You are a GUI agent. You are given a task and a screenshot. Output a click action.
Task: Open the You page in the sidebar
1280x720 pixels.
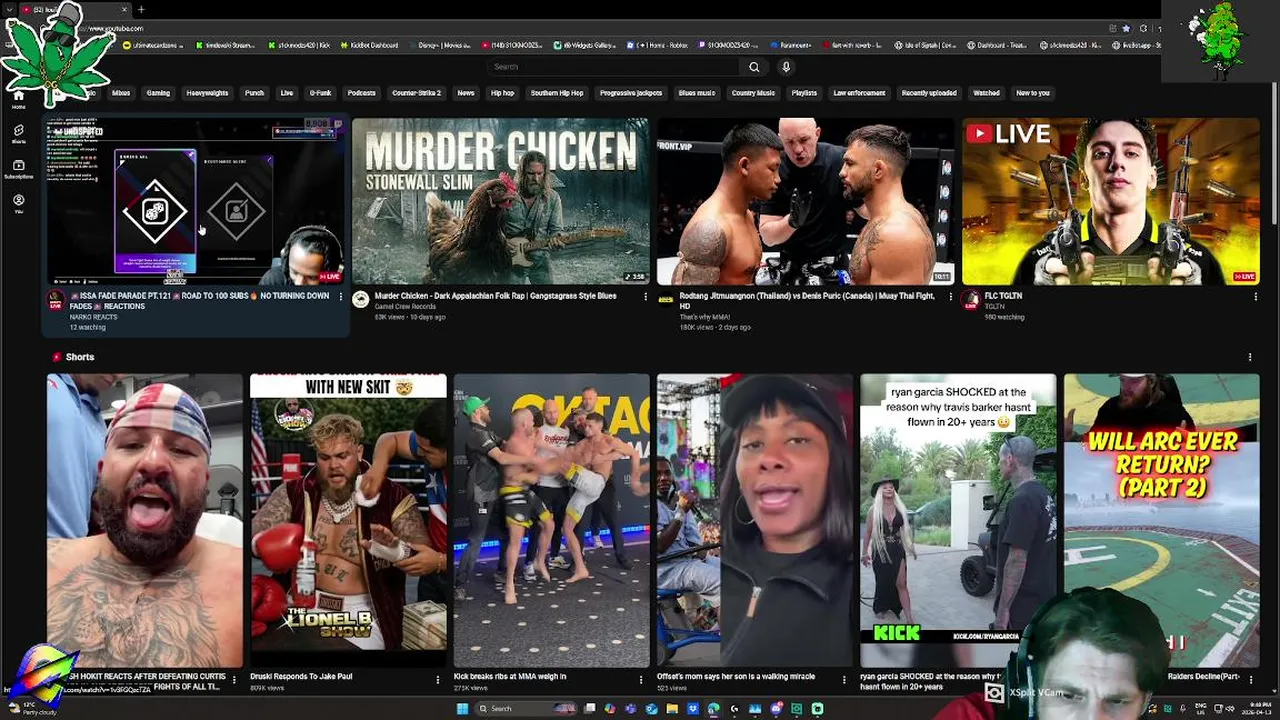coord(18,204)
